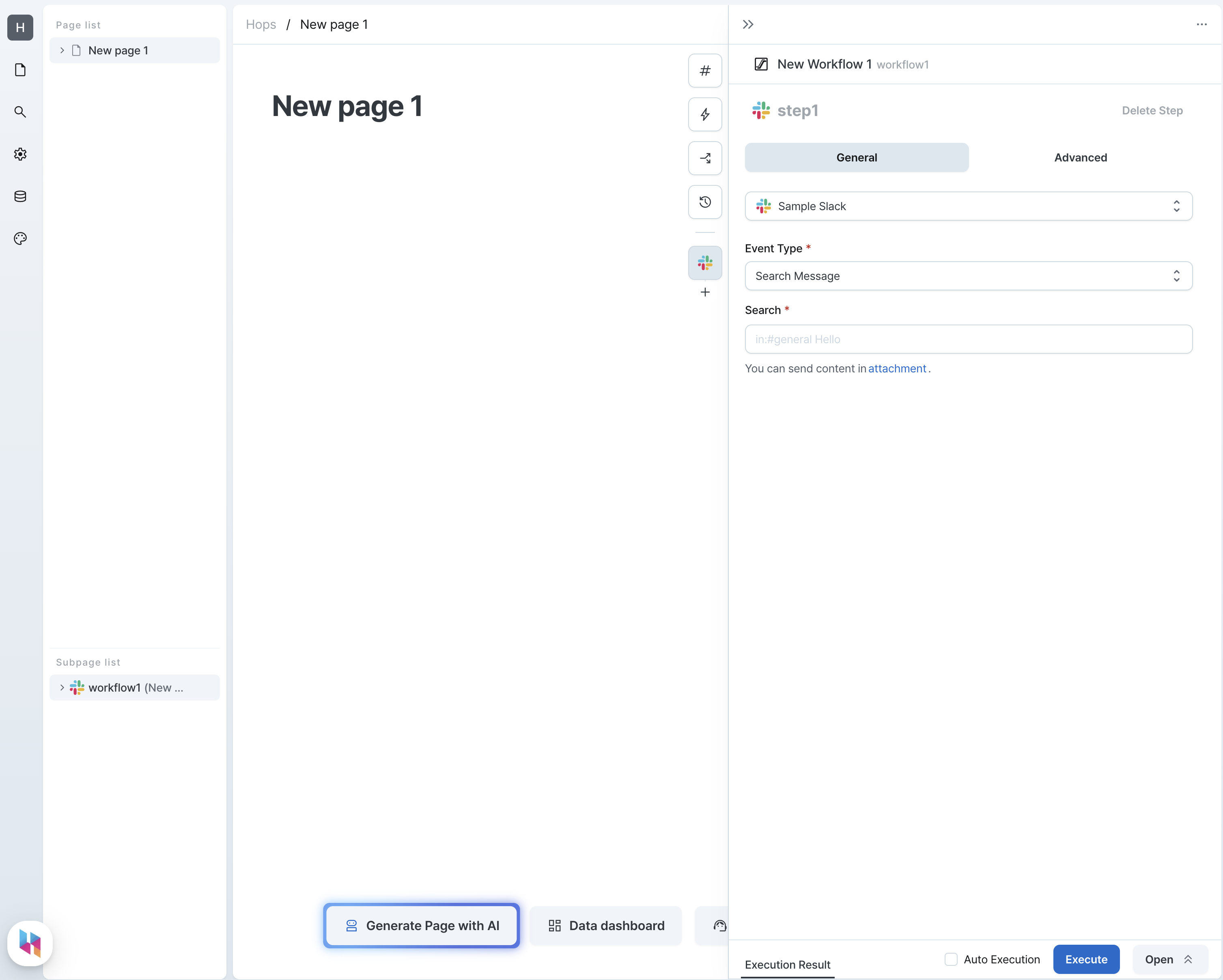Click the Data dashboard button
1223x980 pixels.
[x=605, y=926]
